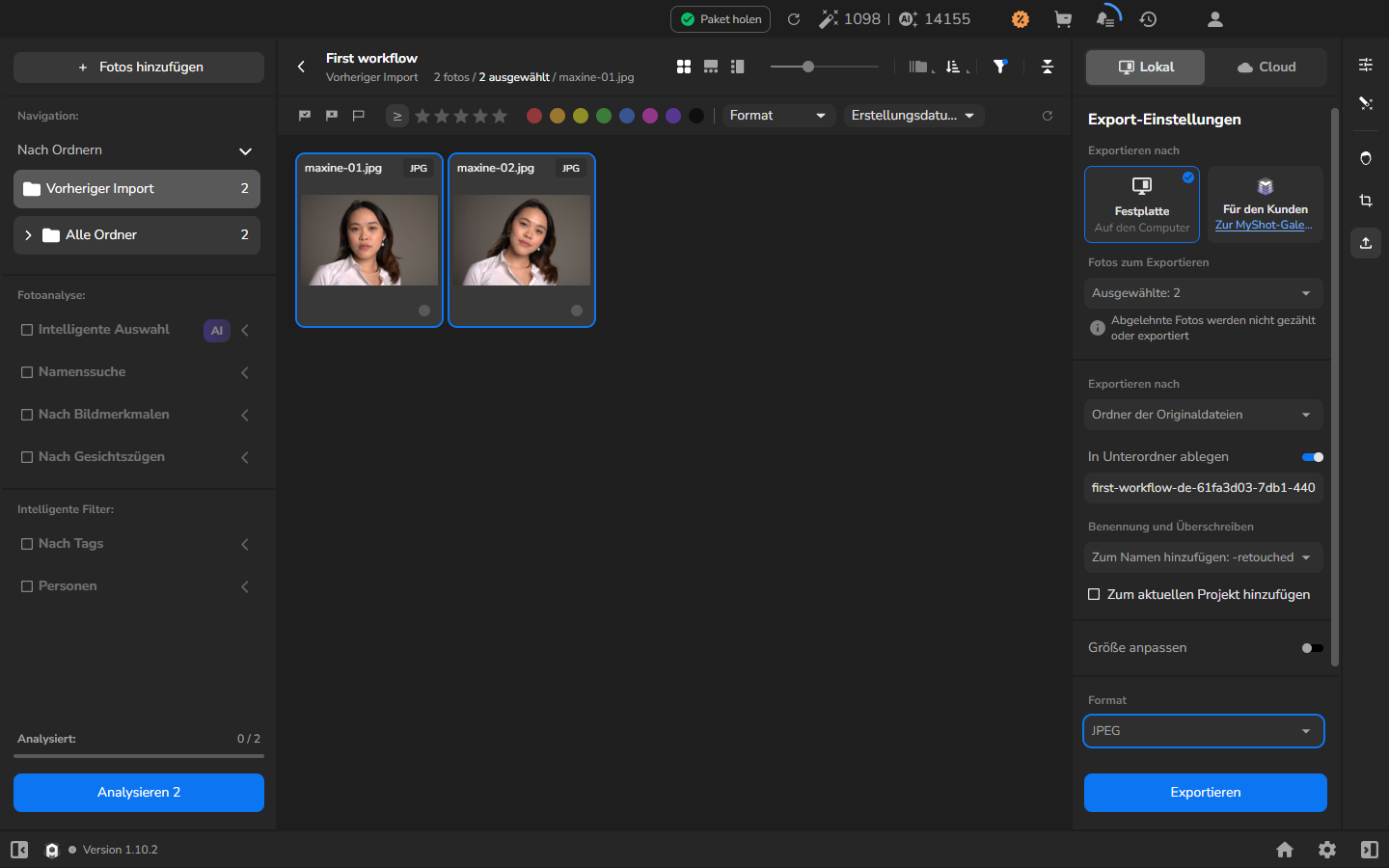
Task: Open the Ordner der Originaldateien dropdown
Action: (1204, 415)
